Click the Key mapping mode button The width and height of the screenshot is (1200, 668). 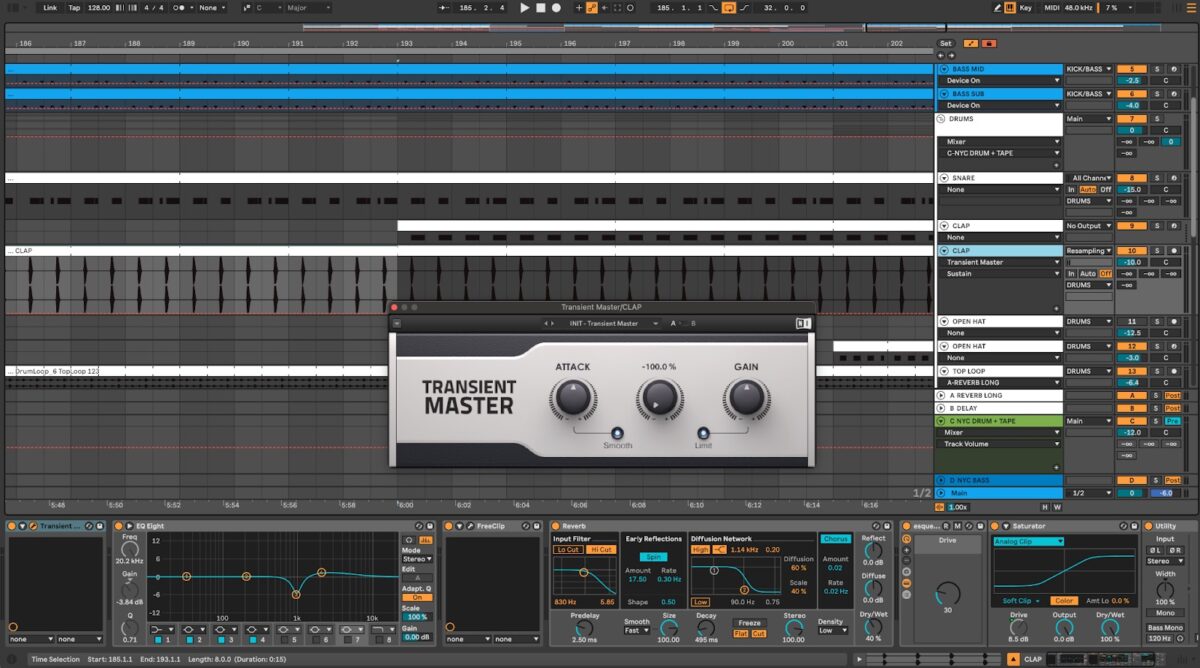click(1025, 7)
